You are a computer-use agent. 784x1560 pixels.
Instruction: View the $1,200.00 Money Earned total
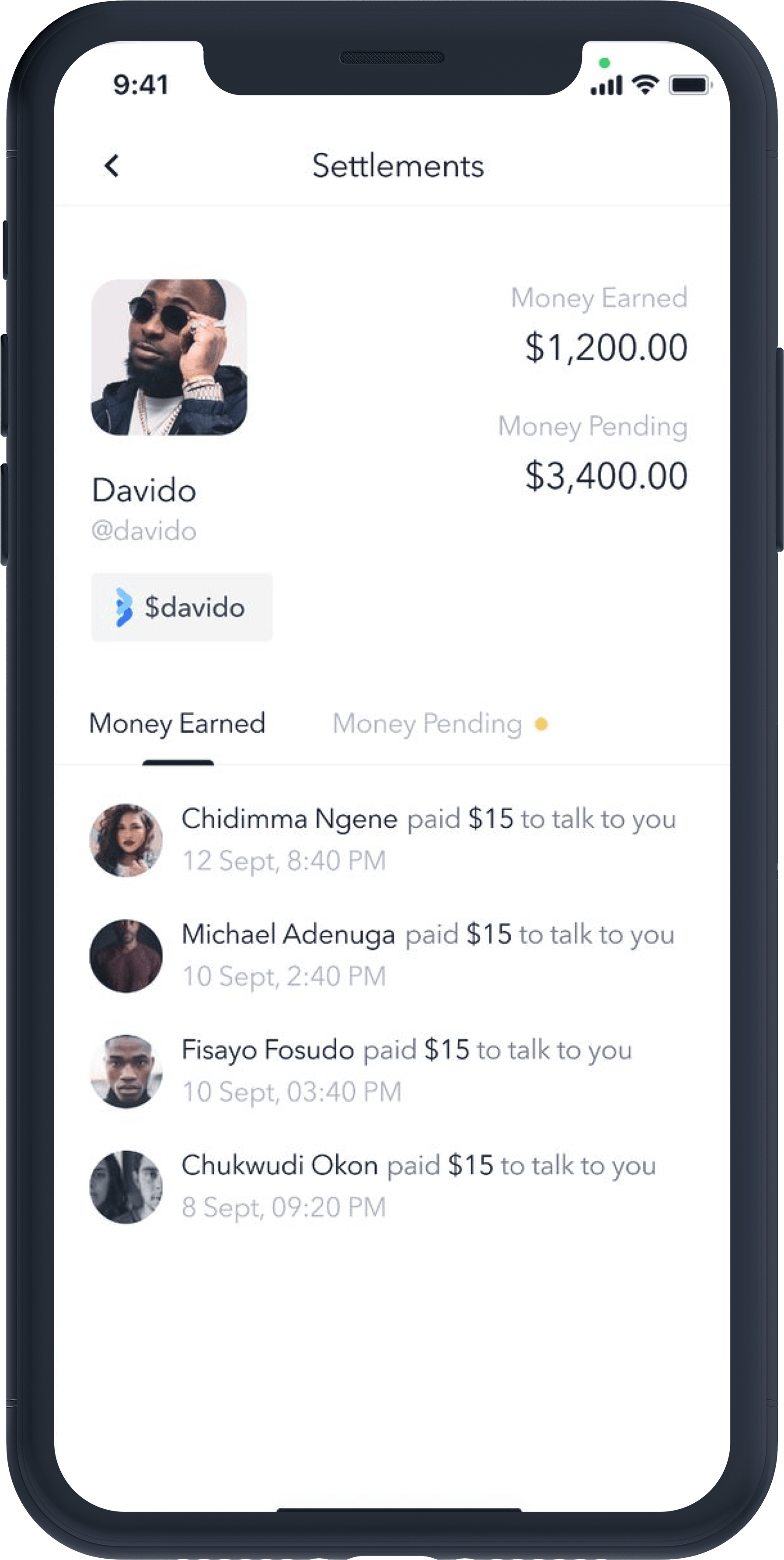[606, 348]
